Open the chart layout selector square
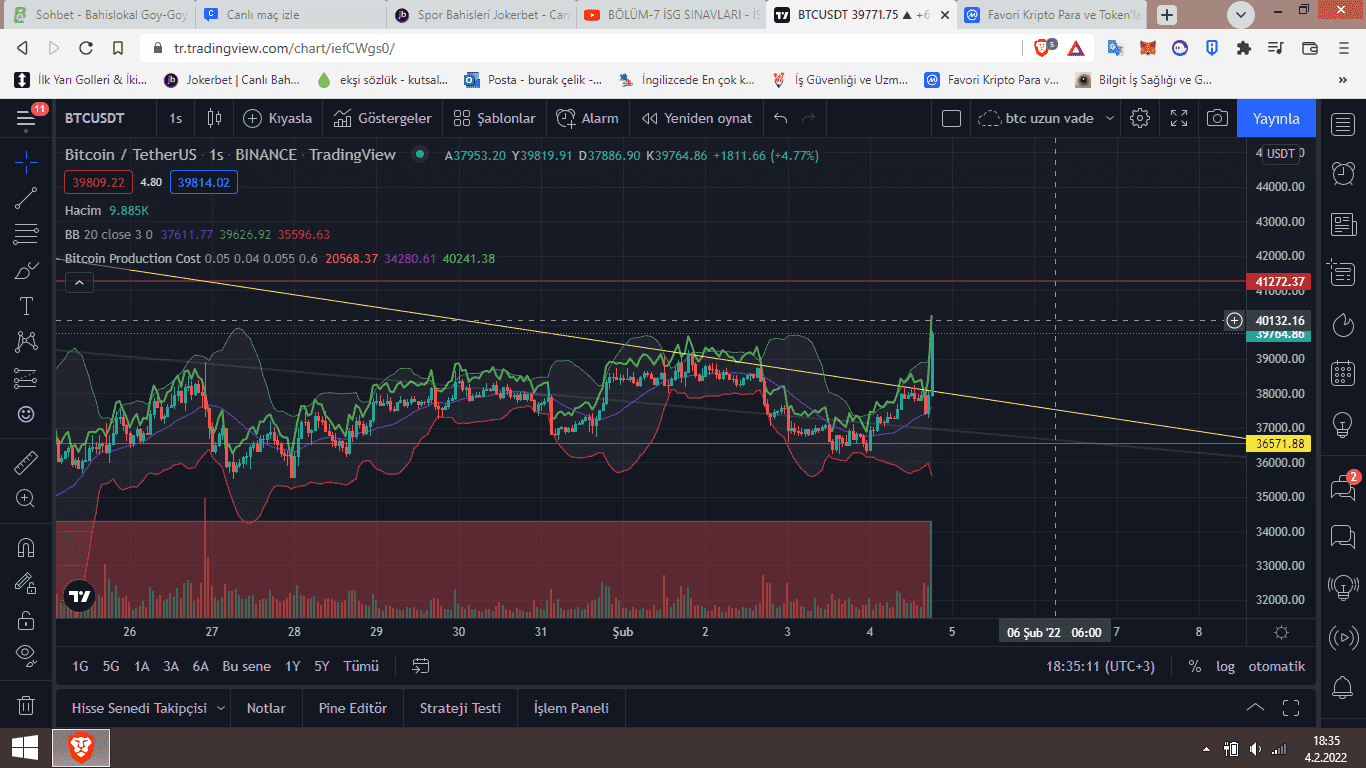 (951, 118)
